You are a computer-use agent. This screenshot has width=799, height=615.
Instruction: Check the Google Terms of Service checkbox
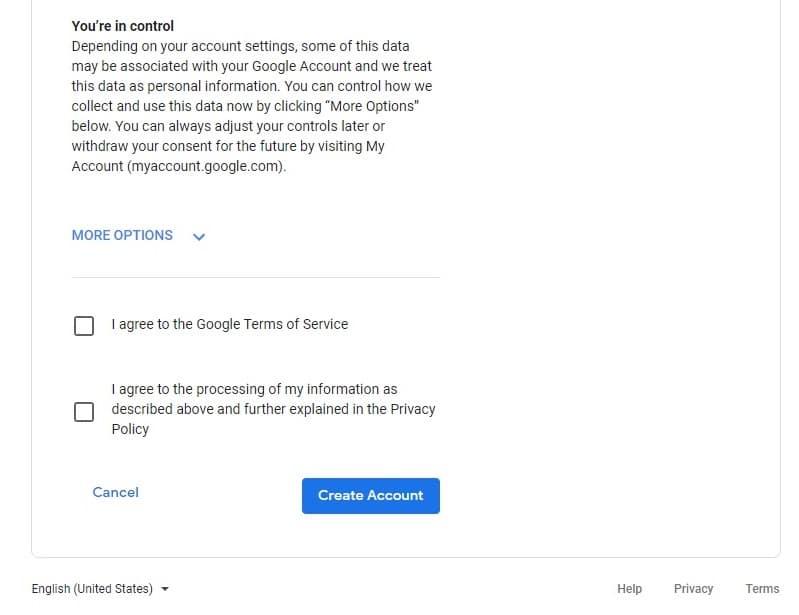[x=84, y=326]
